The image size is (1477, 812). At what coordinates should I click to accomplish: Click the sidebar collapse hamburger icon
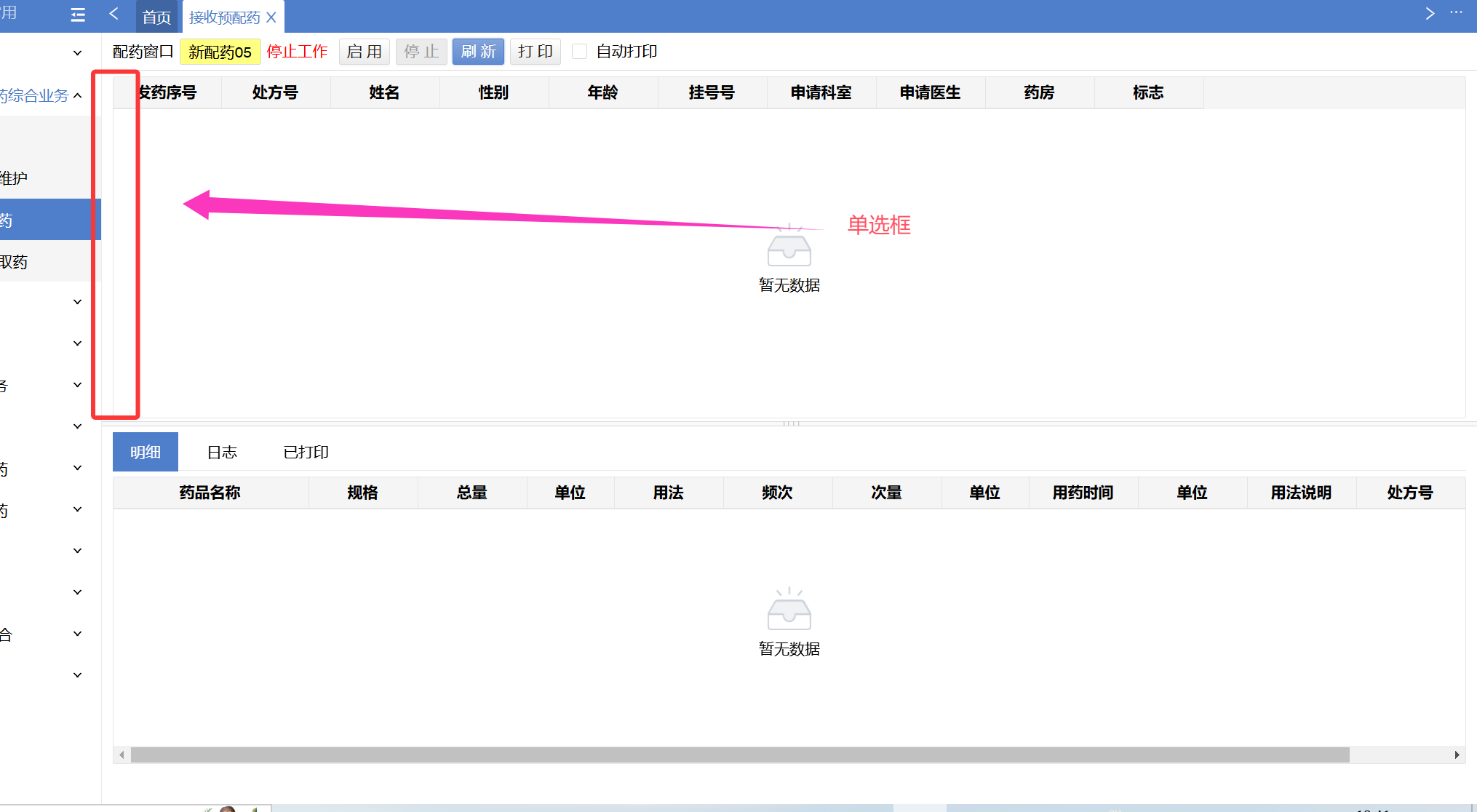pyautogui.click(x=78, y=15)
